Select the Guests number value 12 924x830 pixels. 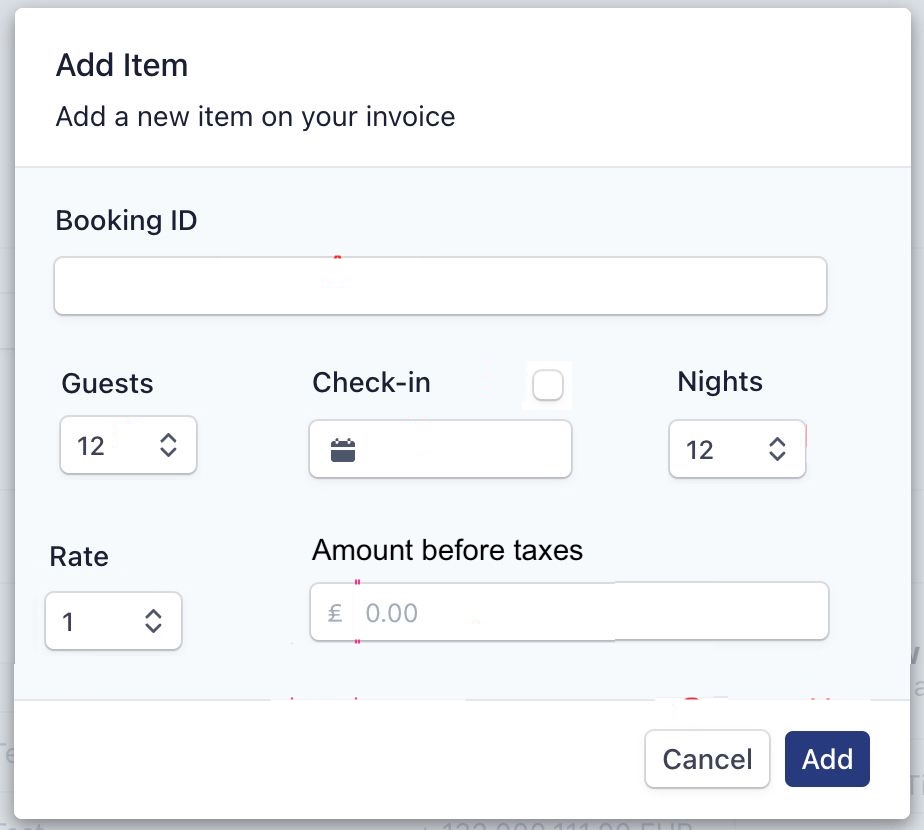(92, 446)
